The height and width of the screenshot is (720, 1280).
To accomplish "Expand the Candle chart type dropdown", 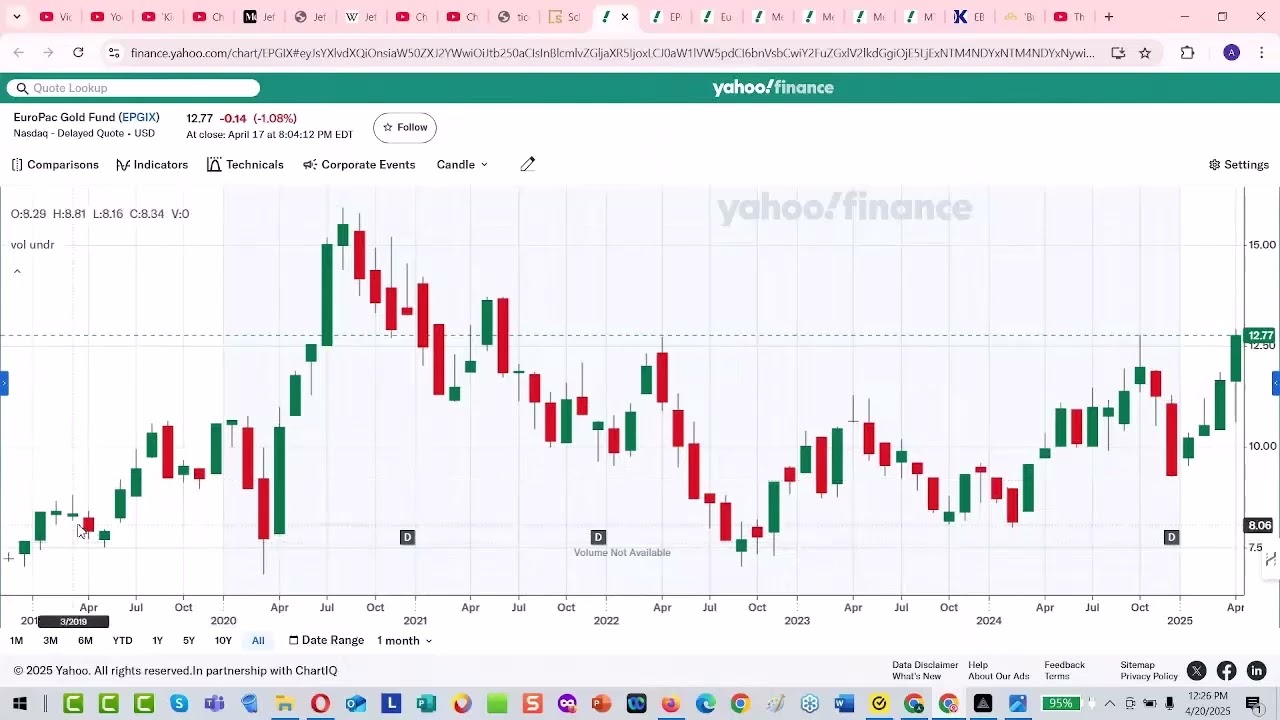I will pyautogui.click(x=462, y=165).
